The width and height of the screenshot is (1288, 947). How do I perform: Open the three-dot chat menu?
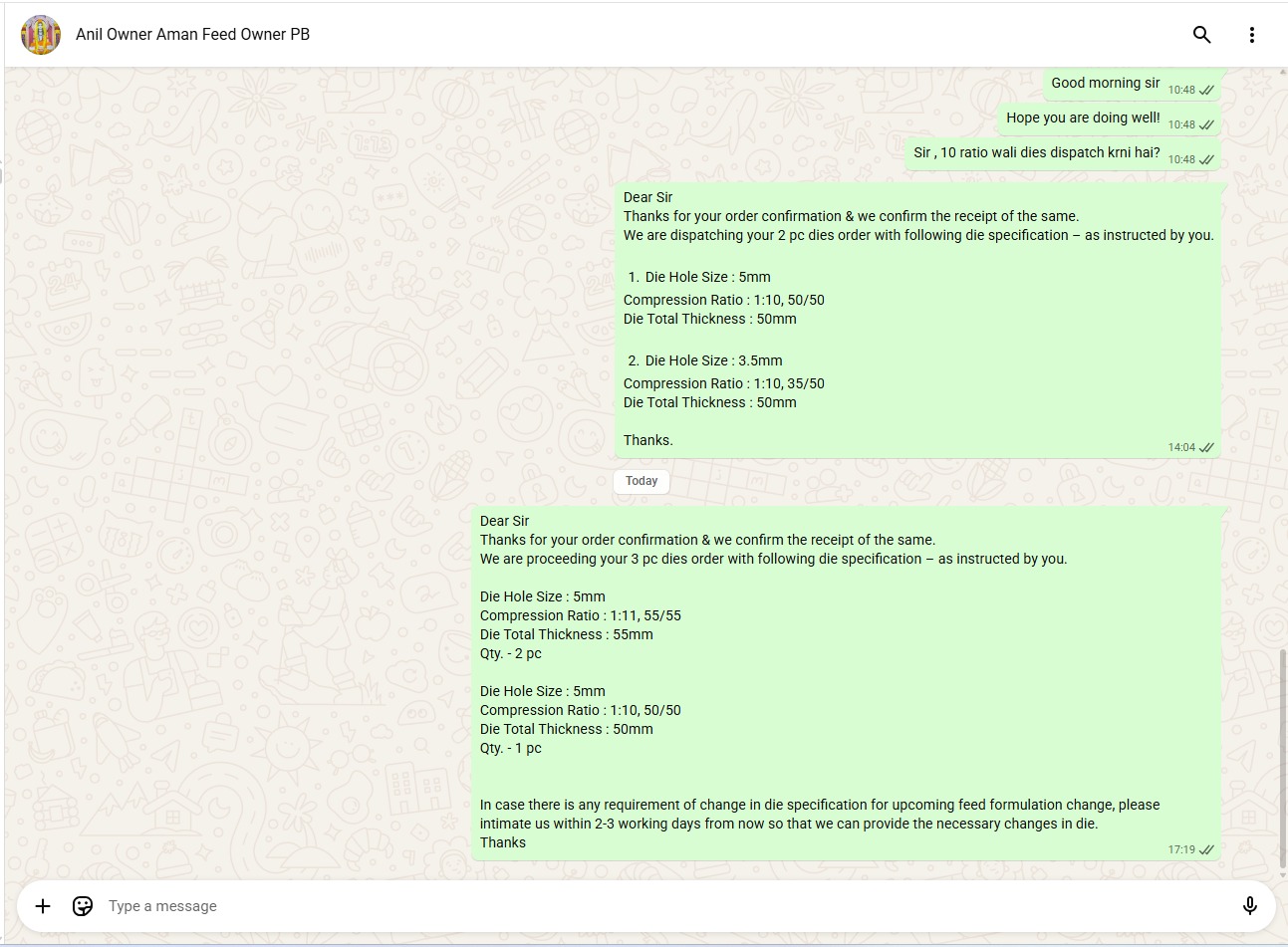1251,35
